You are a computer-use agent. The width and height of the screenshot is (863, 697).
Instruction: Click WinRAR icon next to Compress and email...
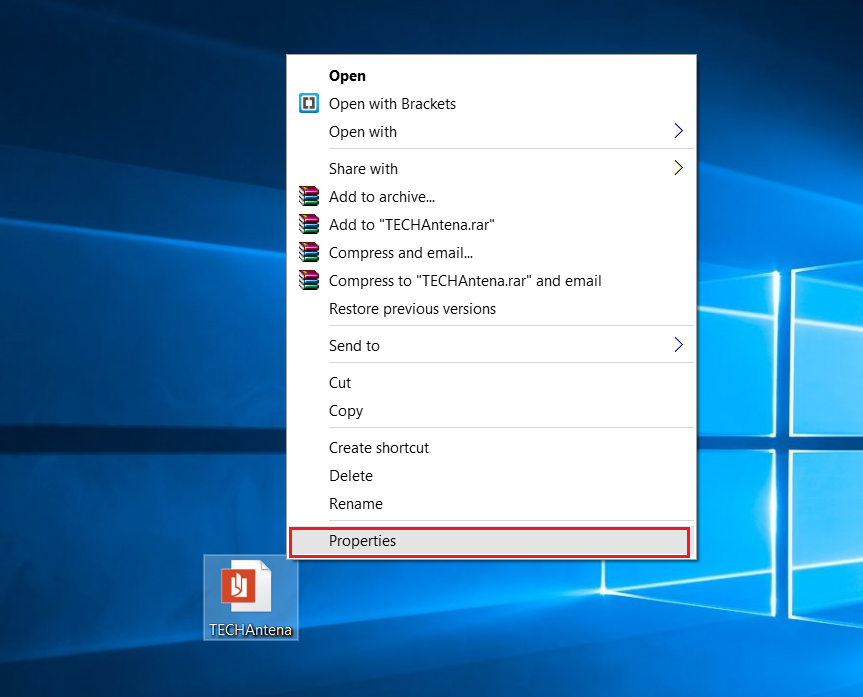point(309,252)
